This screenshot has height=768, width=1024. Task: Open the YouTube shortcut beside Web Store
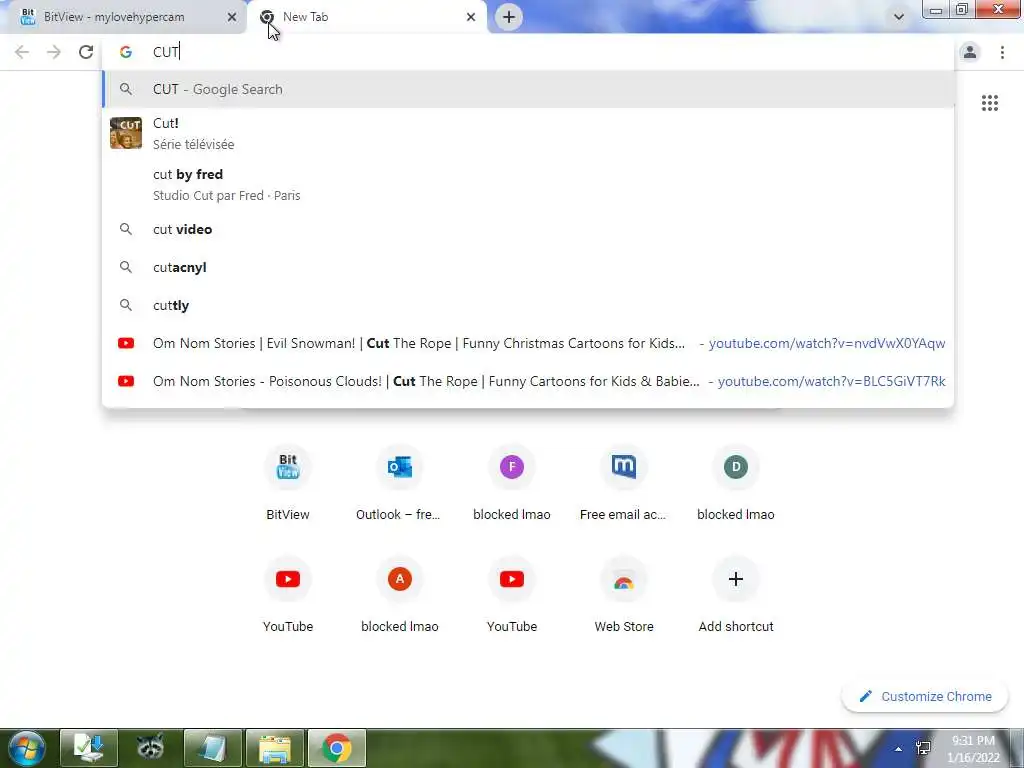512,594
